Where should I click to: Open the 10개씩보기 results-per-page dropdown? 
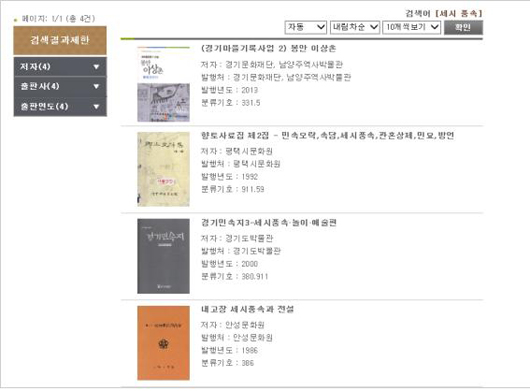click(x=411, y=27)
